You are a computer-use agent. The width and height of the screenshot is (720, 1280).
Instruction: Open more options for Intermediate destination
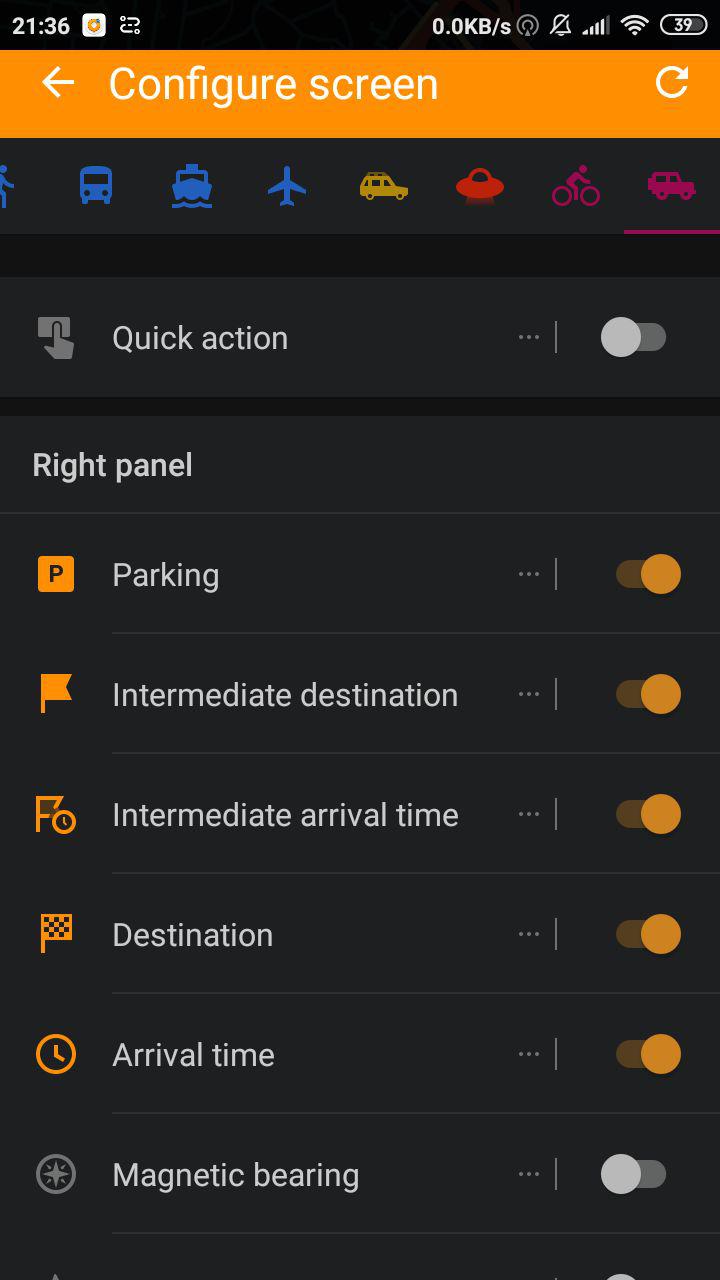tap(529, 694)
